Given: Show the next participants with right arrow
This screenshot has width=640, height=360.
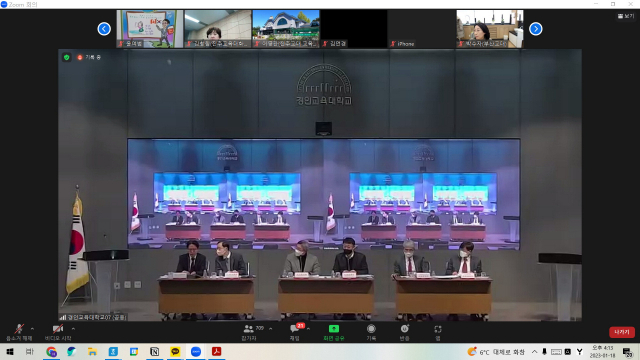Looking at the screenshot, I should [536, 29].
